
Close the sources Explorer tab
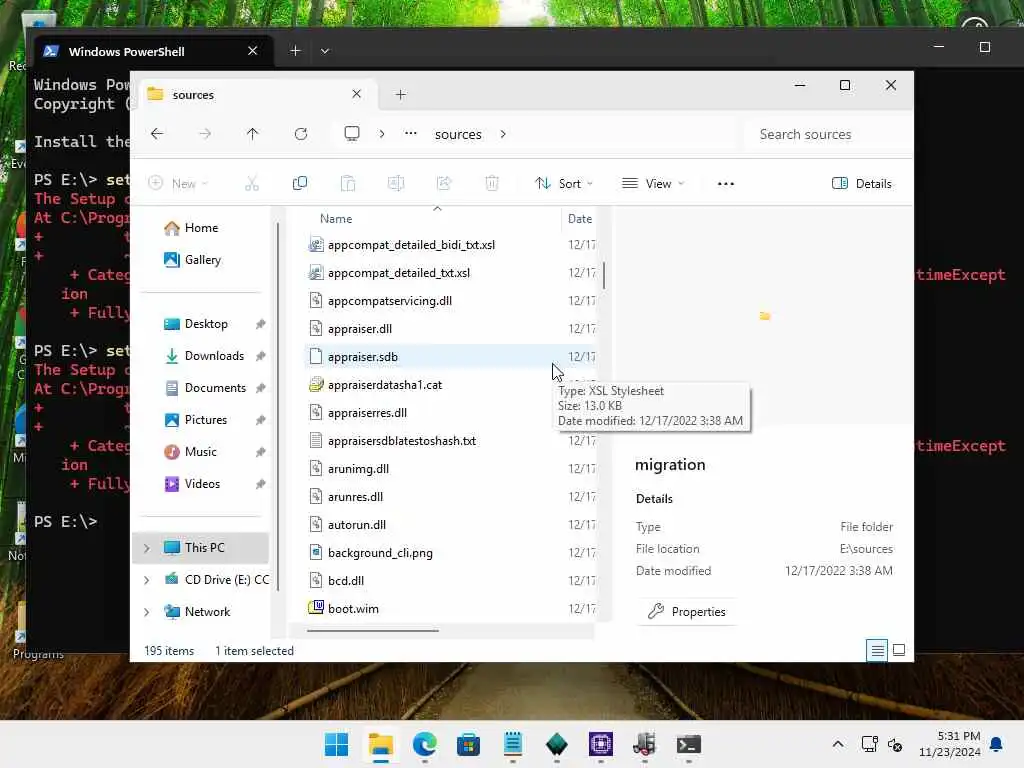point(357,94)
